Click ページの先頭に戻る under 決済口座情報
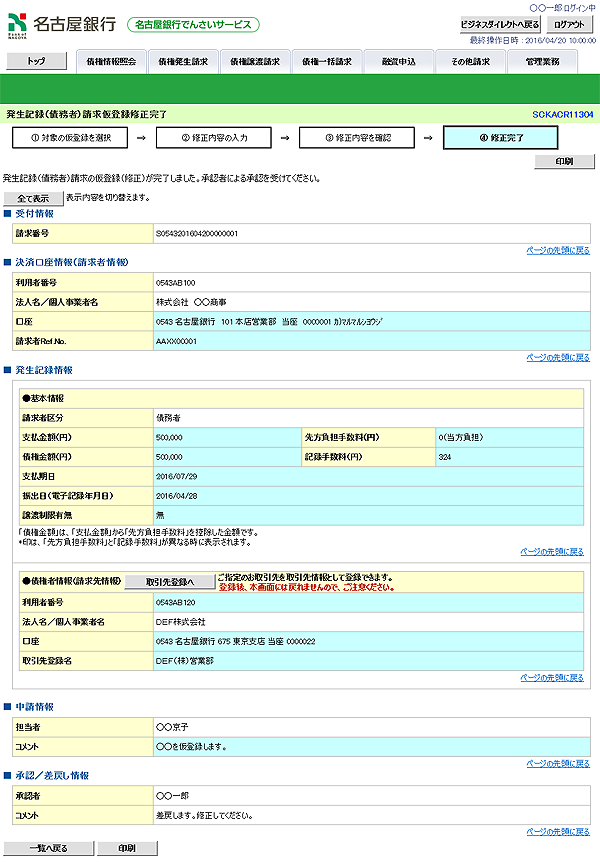This screenshot has height=864, width=600. click(x=558, y=358)
